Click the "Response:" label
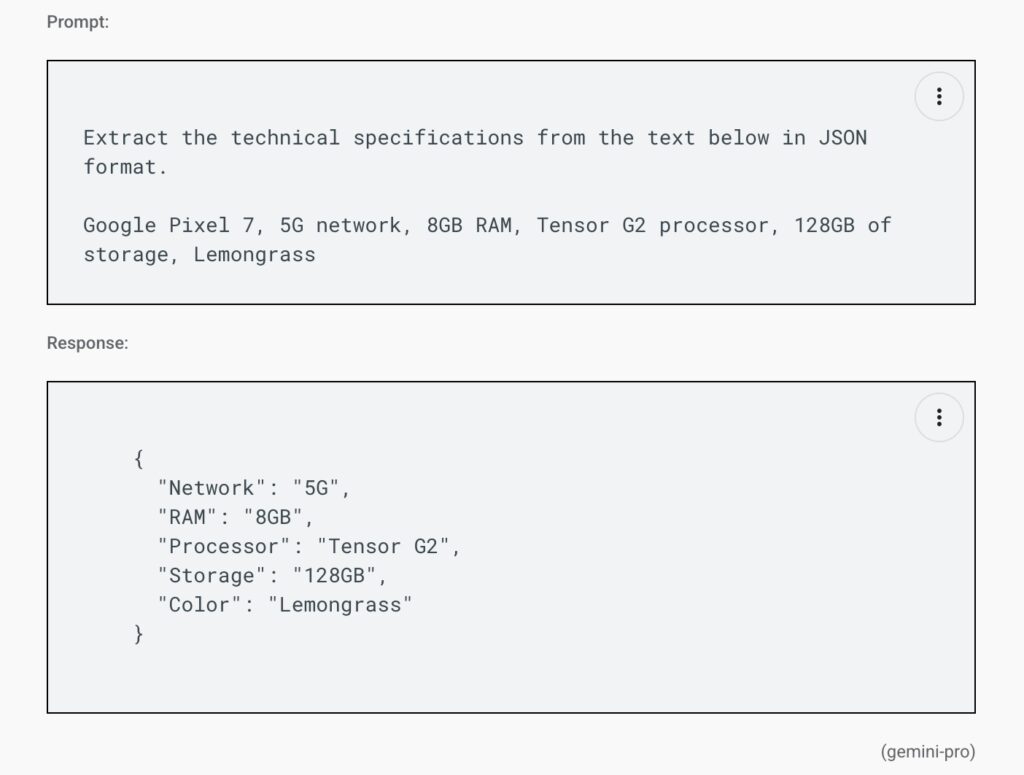This screenshot has width=1024, height=775. coord(88,343)
